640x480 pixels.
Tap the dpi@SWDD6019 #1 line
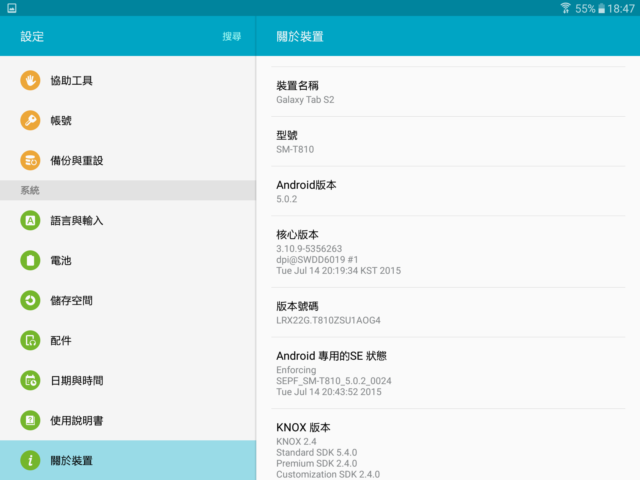[317, 260]
